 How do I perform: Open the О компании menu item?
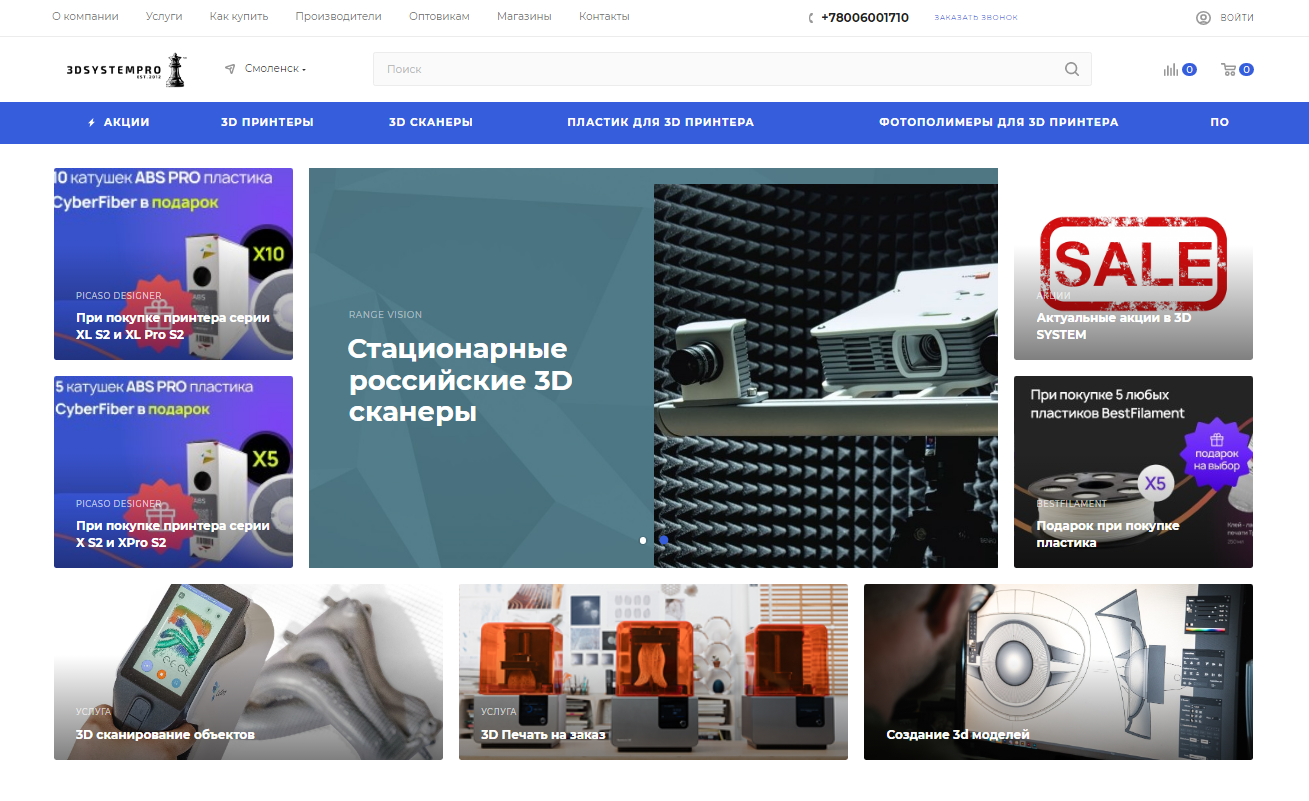coord(85,17)
